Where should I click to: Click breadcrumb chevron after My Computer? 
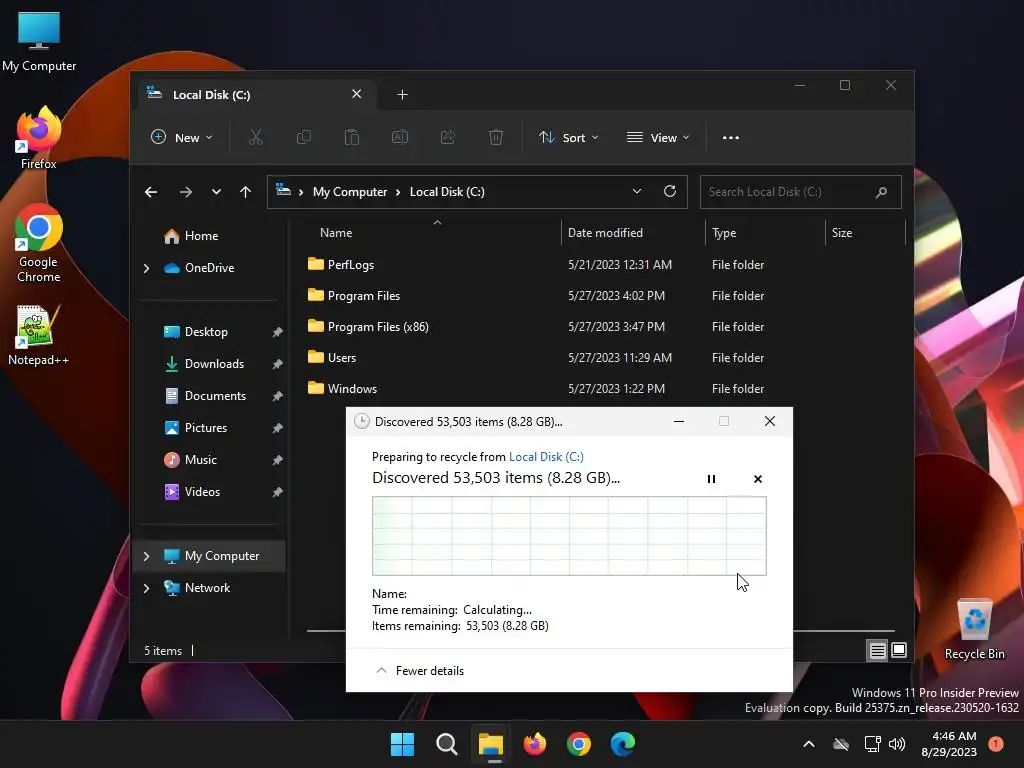coord(398,192)
